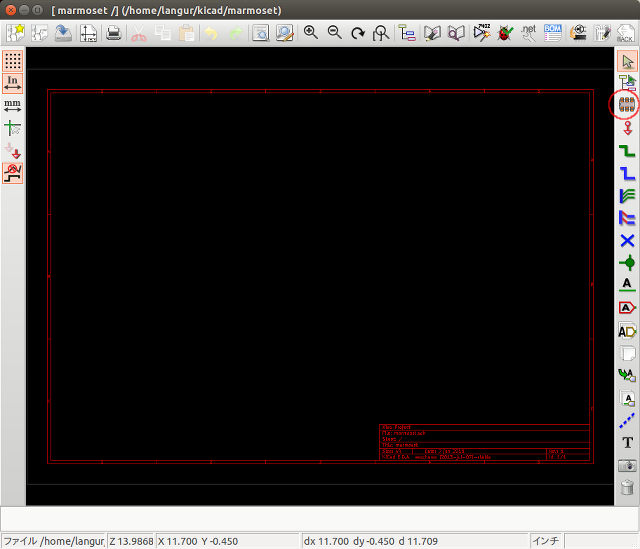Select the arrow cursor tool
Viewport: 640px width, 549px height.
pos(627,61)
